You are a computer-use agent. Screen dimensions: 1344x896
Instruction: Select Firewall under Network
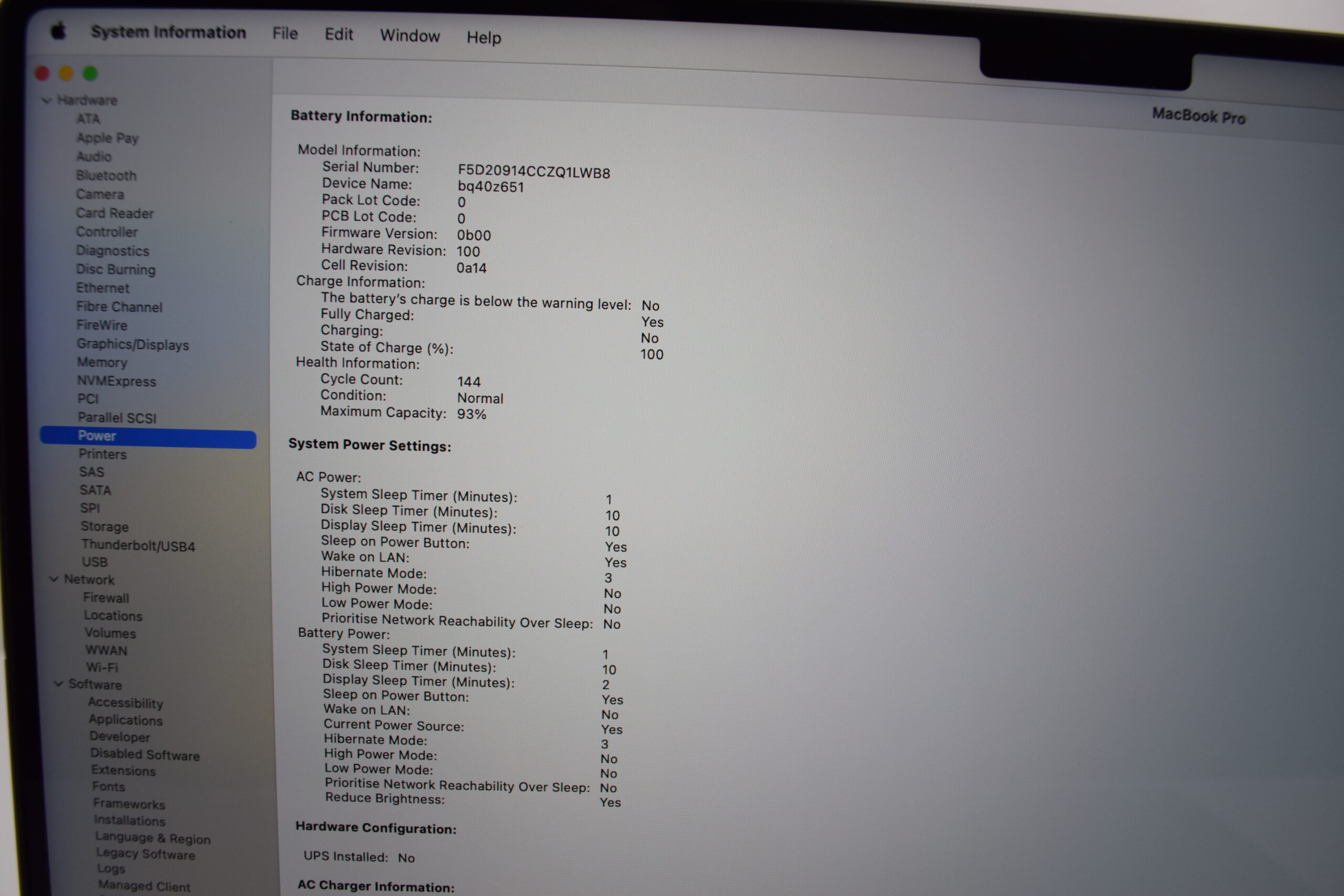106,598
